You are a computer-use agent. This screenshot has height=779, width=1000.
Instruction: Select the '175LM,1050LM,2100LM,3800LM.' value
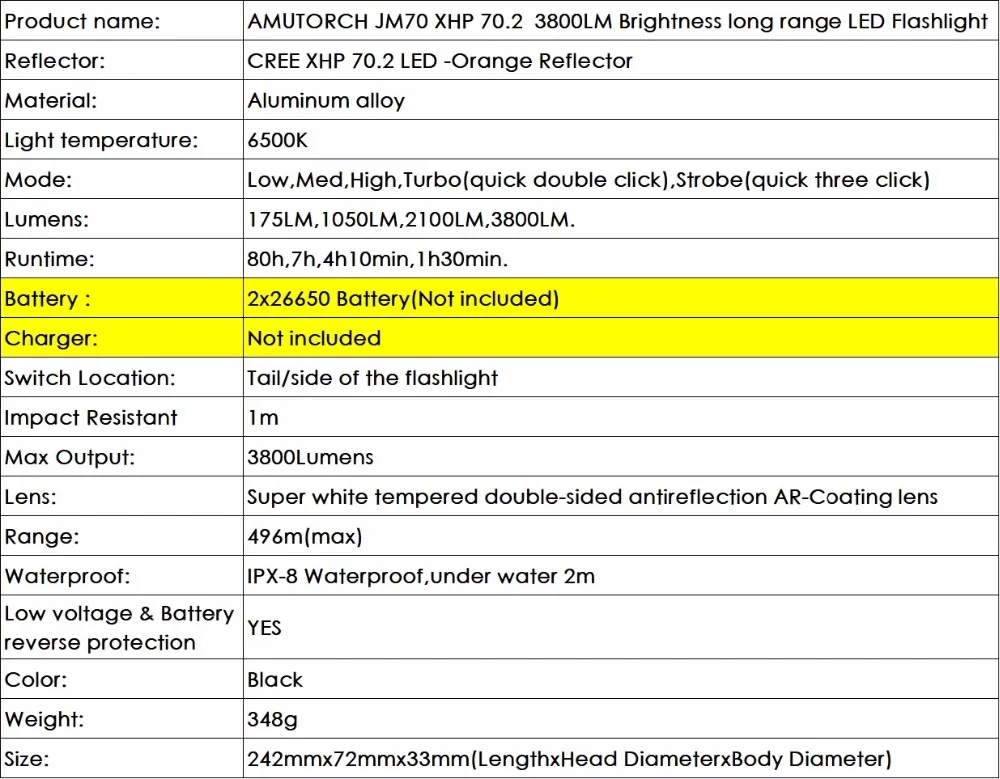pos(411,219)
